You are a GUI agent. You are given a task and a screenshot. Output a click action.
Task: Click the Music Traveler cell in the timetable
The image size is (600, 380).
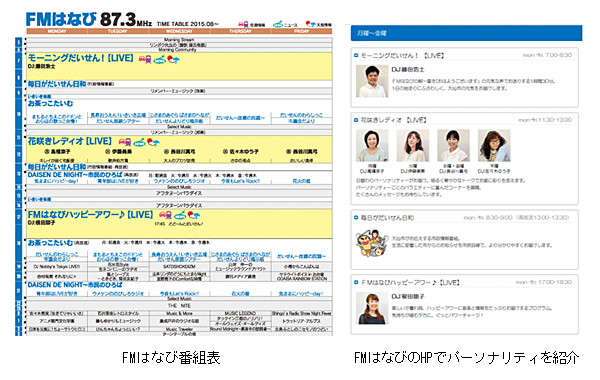pos(179,329)
